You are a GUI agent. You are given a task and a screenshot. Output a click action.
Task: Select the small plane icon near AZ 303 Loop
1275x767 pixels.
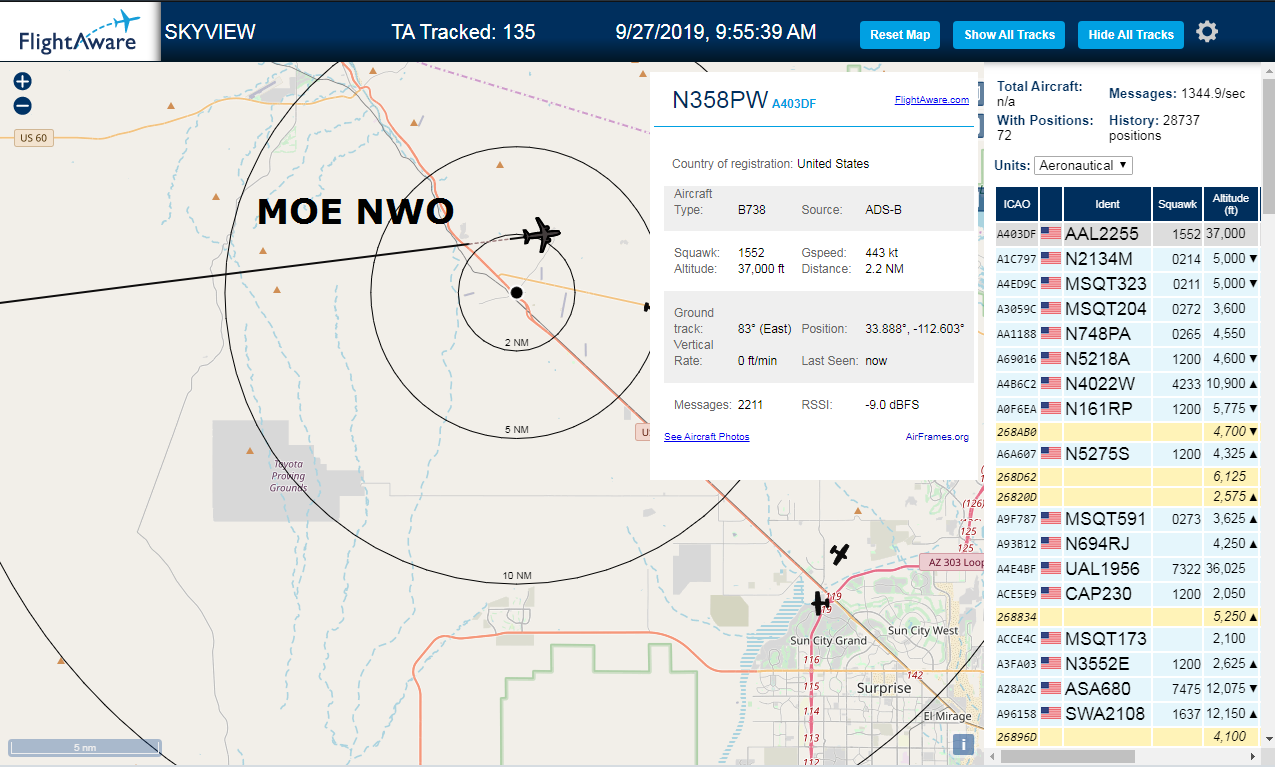point(840,554)
